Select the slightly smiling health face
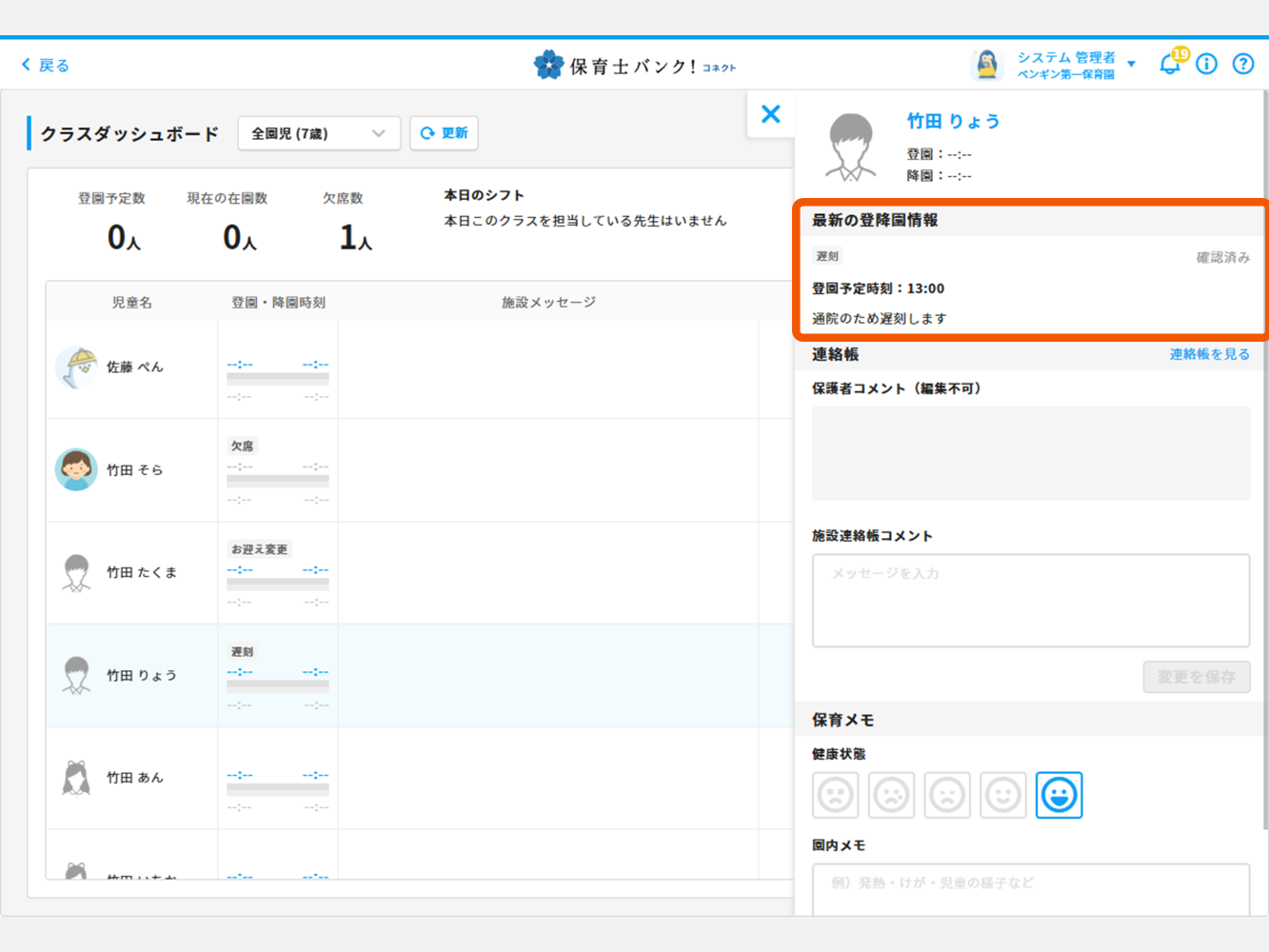This screenshot has height=952, width=1269. click(x=1002, y=795)
